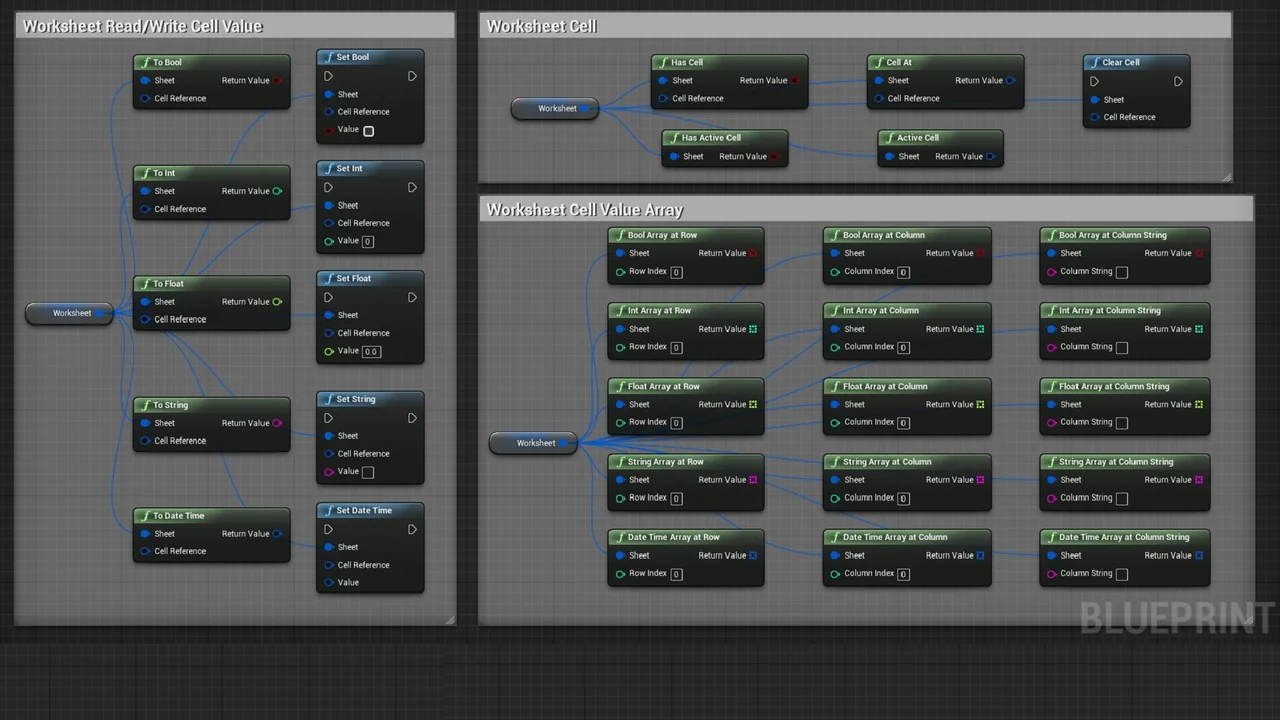Viewport: 1280px width, 720px height.
Task: Click the Sheet pin on Has Cell node
Action: click(662, 81)
